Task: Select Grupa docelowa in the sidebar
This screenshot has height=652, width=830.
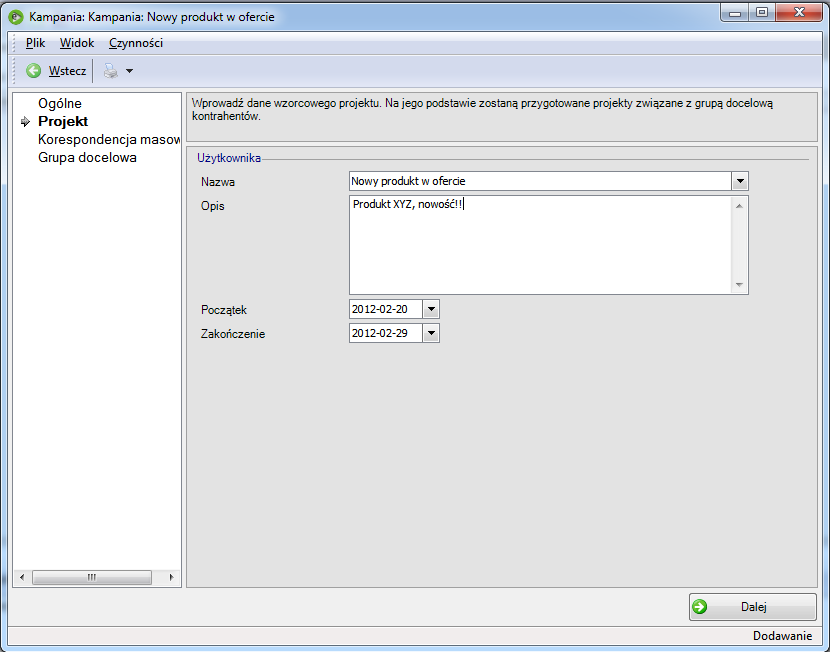Action: (87, 157)
